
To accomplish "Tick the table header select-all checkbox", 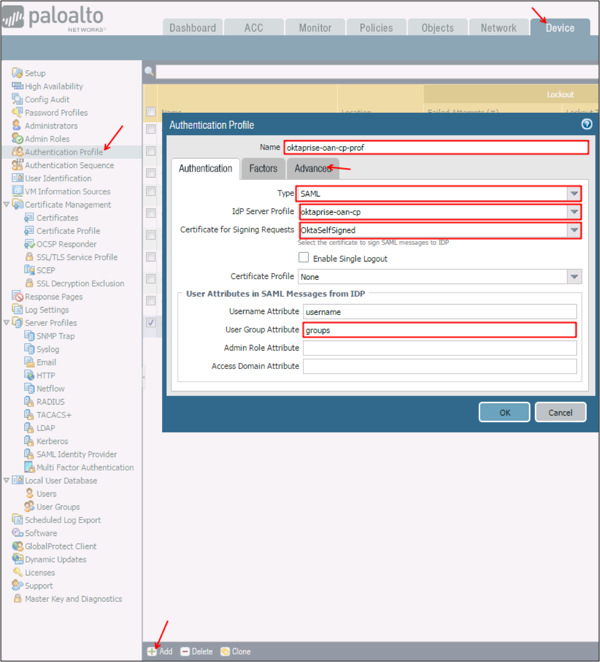I will tap(151, 112).
